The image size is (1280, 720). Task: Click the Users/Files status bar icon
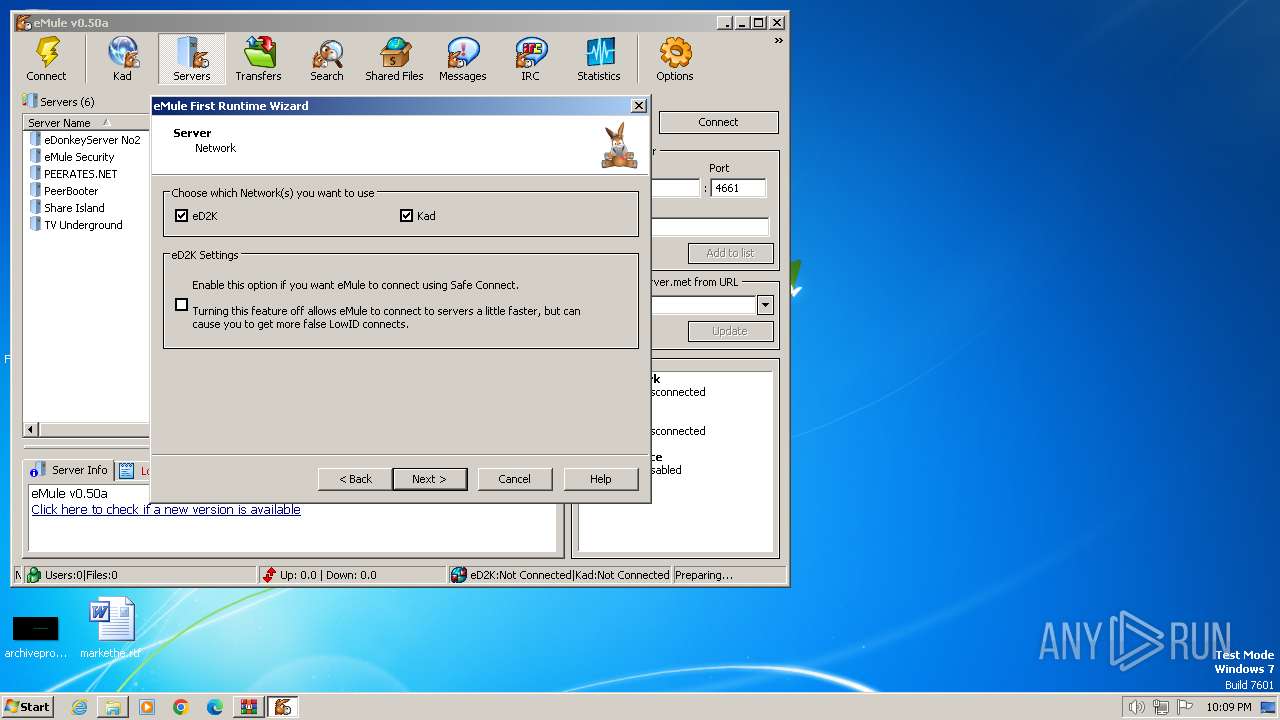(34, 575)
